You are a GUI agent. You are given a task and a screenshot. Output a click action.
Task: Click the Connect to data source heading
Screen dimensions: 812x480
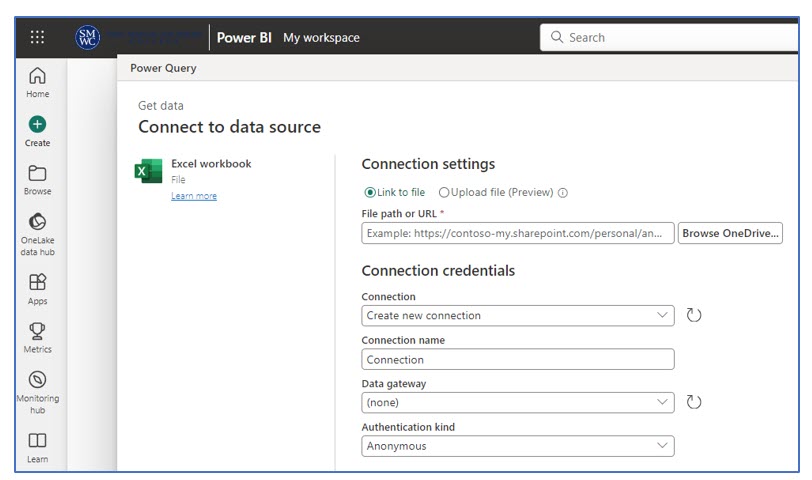(x=229, y=127)
